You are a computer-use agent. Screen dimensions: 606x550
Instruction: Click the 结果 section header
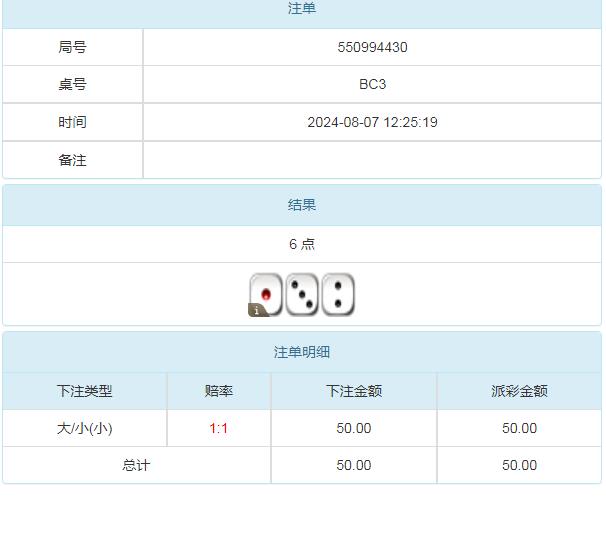pyautogui.click(x=302, y=205)
